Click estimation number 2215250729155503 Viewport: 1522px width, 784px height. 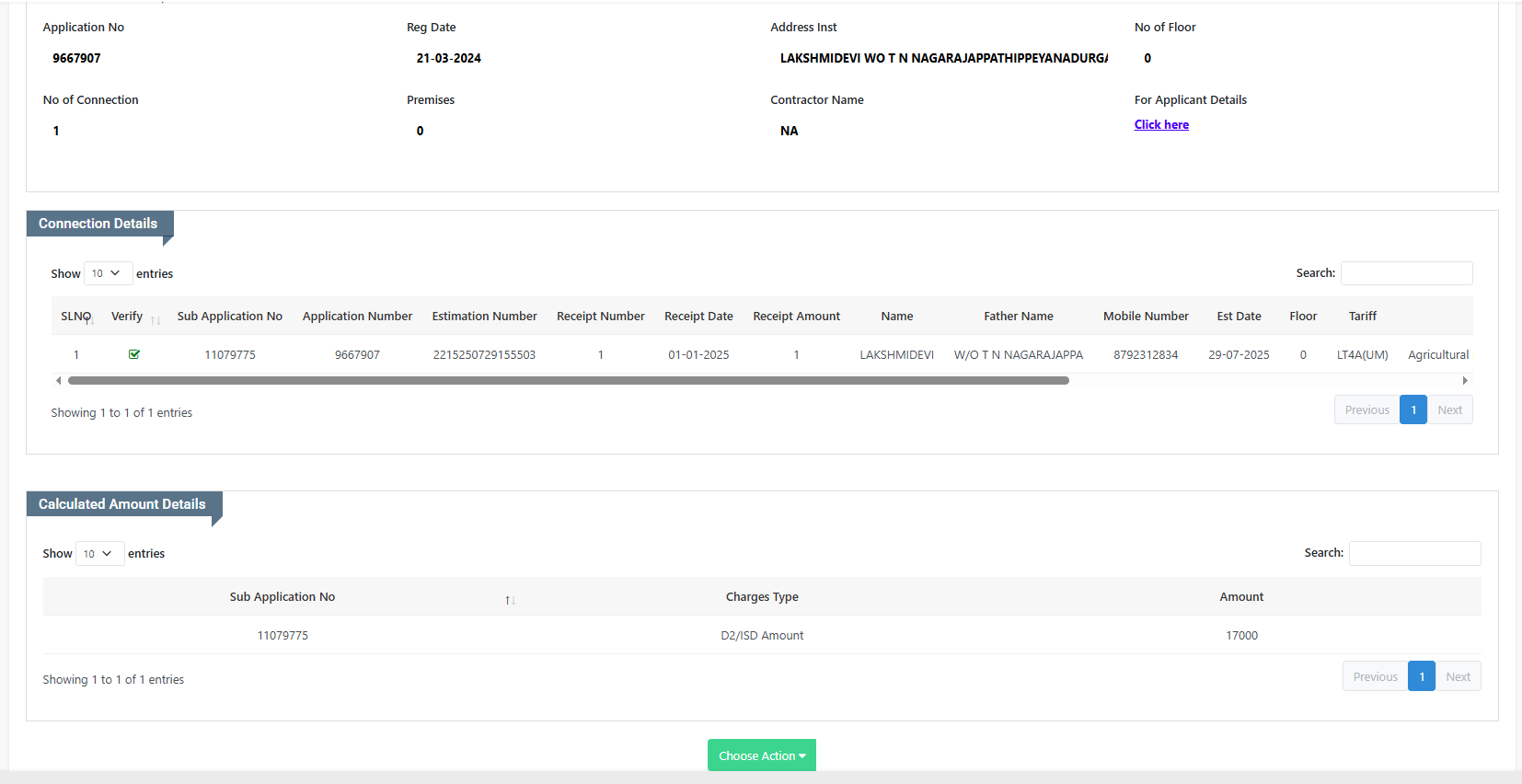(484, 354)
